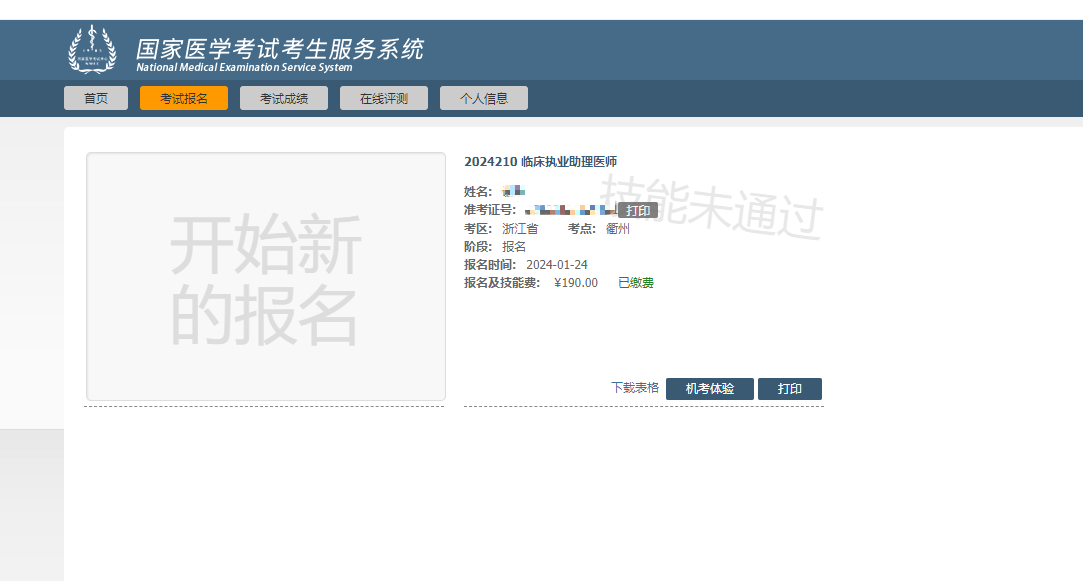Click the 国家医学考试考生服务系统 header title
Screen dimensions: 1083x581
[x=280, y=48]
